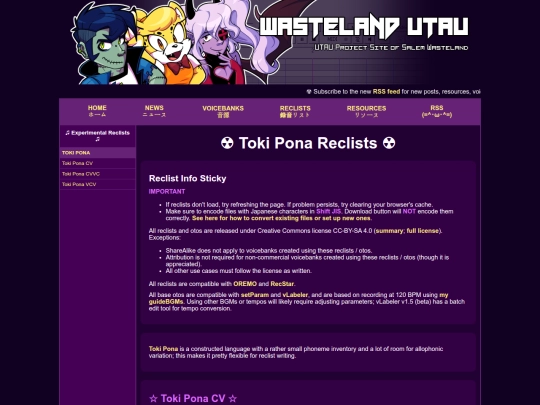The width and height of the screenshot is (540, 405).
Task: Open the NEWS navigation tab
Action: (154, 111)
